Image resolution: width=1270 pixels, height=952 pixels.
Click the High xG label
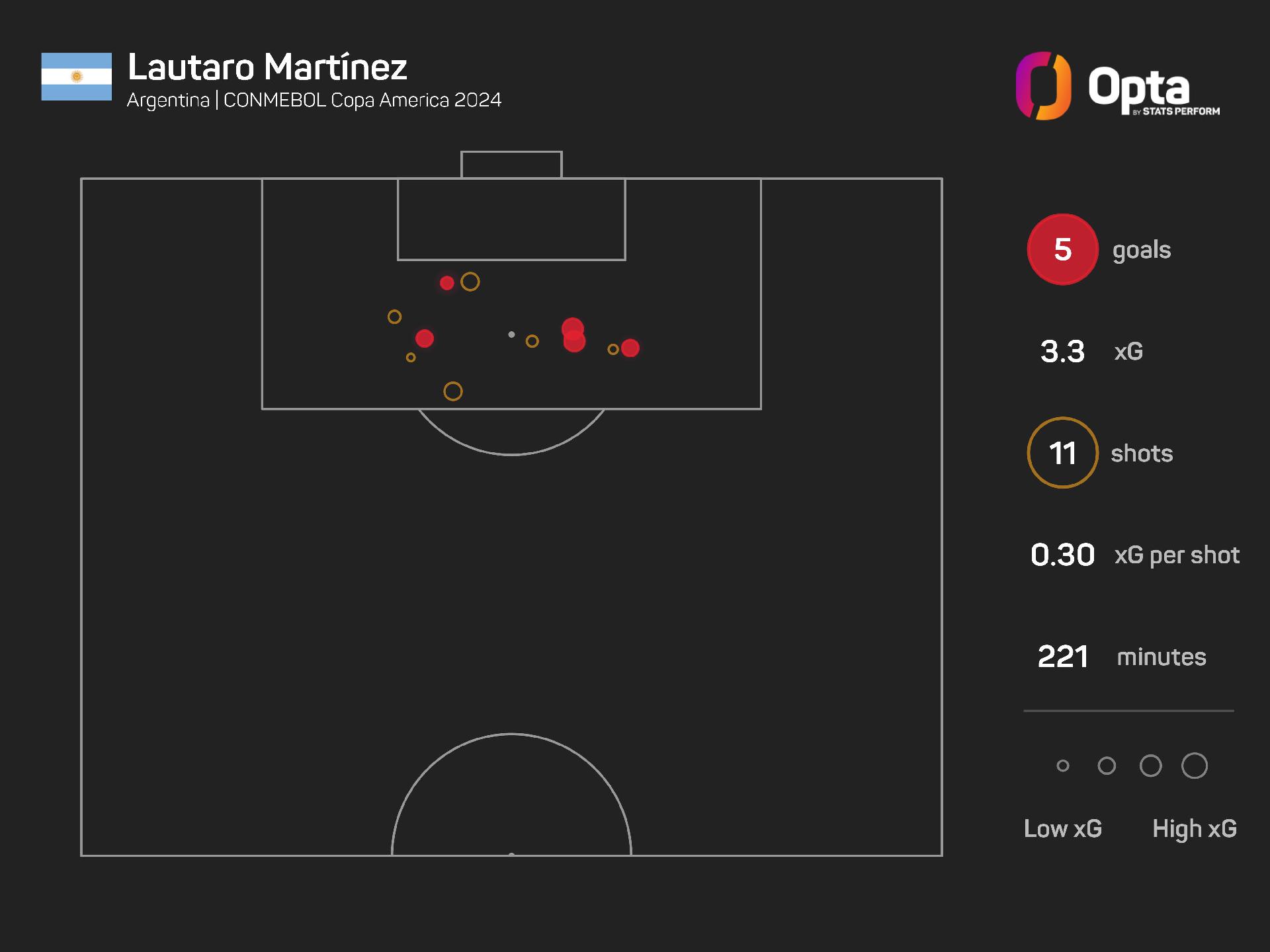click(x=1195, y=828)
